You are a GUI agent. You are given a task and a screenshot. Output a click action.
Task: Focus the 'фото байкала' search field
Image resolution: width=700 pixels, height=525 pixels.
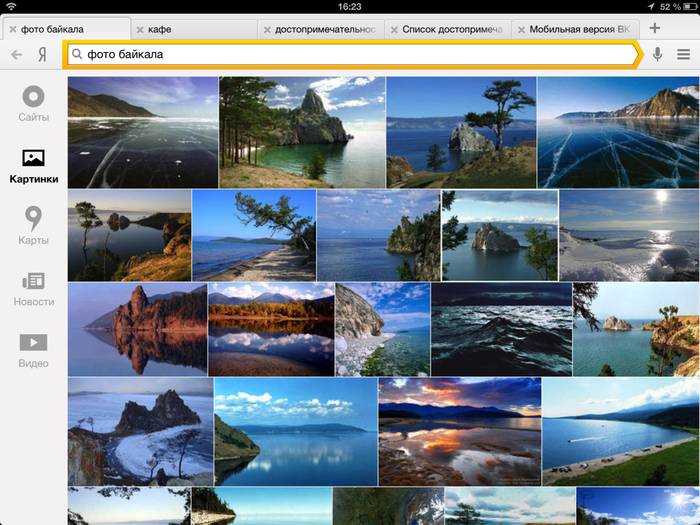(350, 54)
